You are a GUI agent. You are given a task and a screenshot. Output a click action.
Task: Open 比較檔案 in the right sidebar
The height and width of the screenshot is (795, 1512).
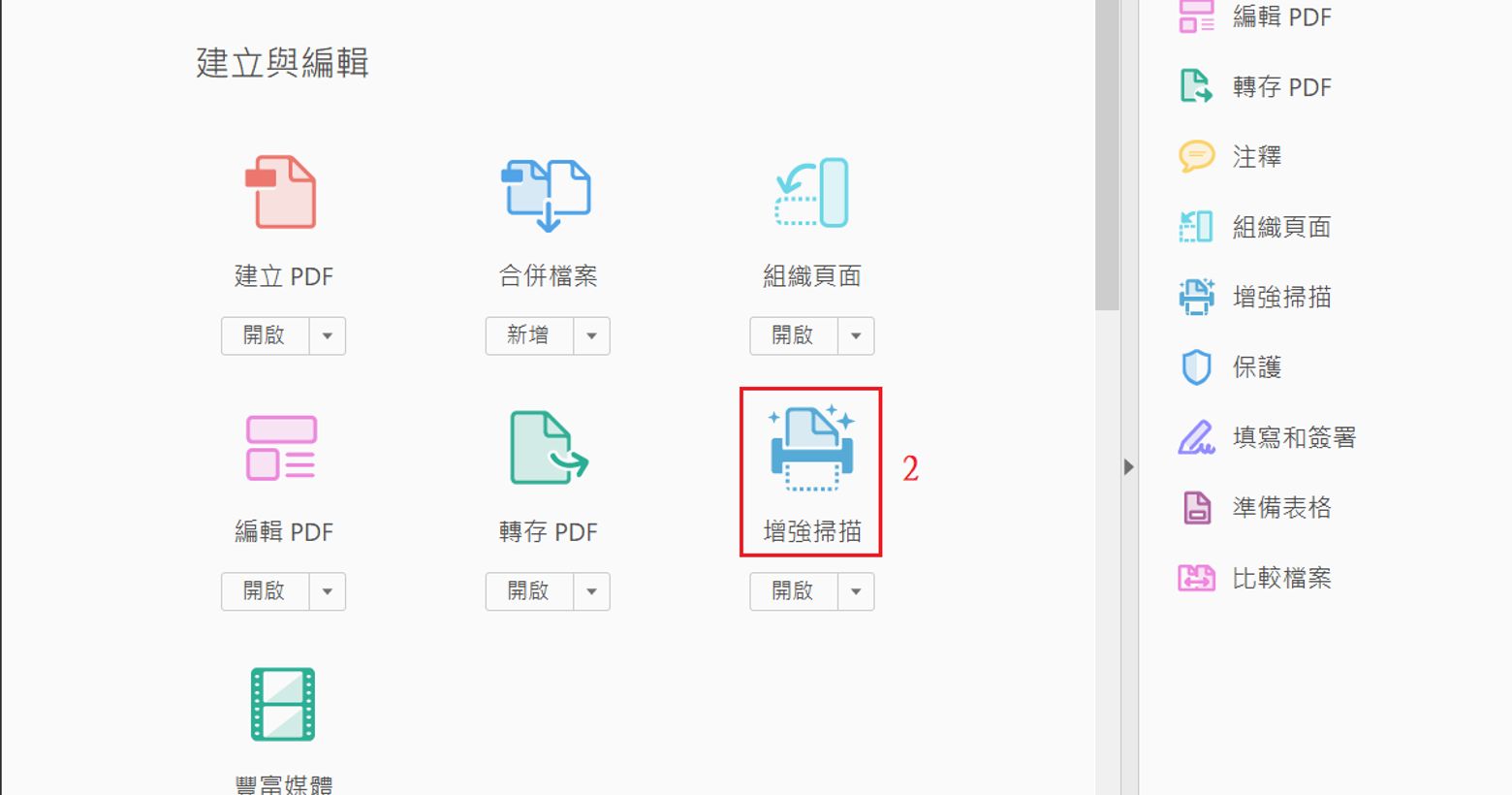1281,579
